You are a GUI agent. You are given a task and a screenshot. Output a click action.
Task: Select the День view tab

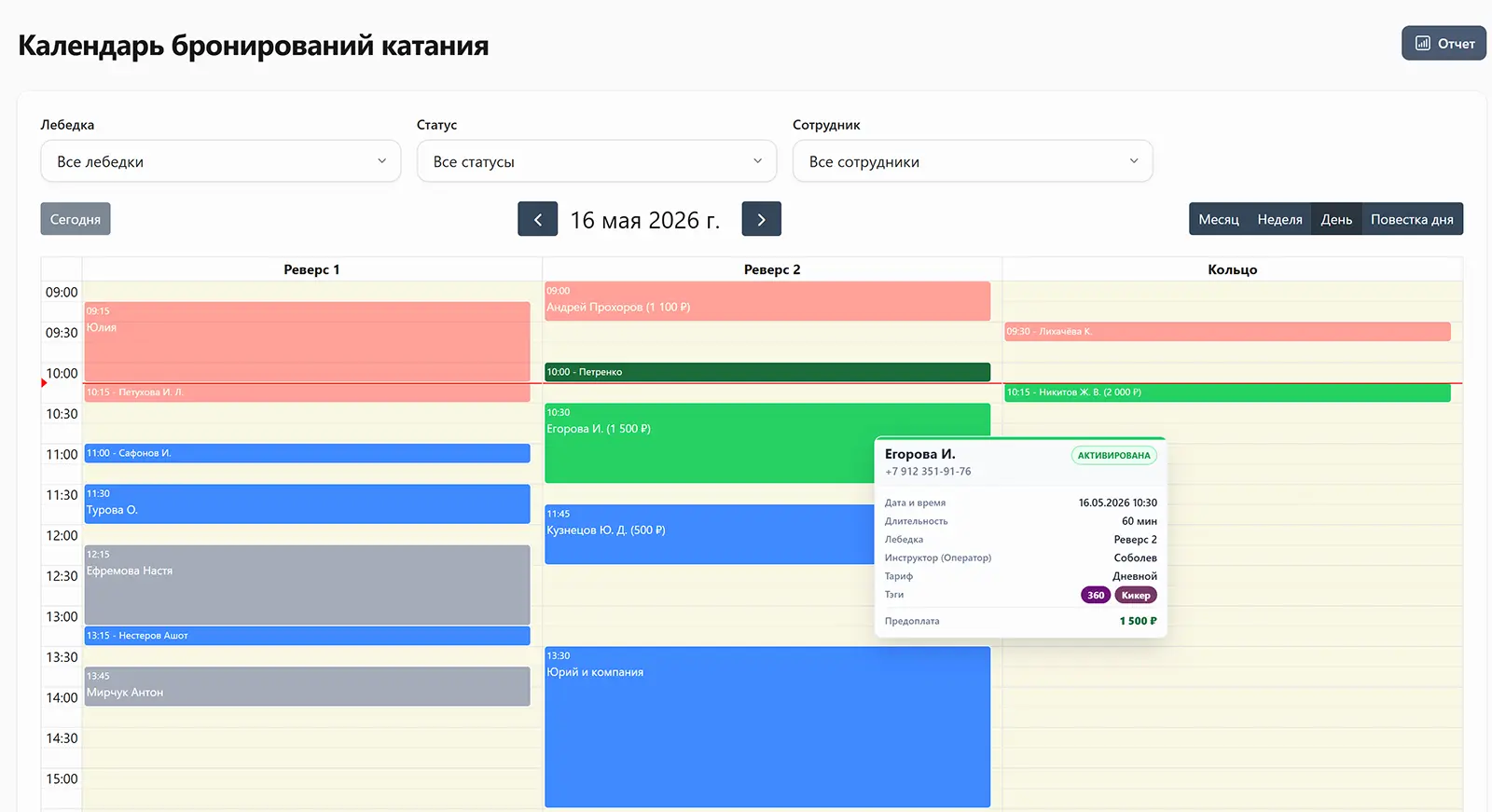click(1336, 219)
